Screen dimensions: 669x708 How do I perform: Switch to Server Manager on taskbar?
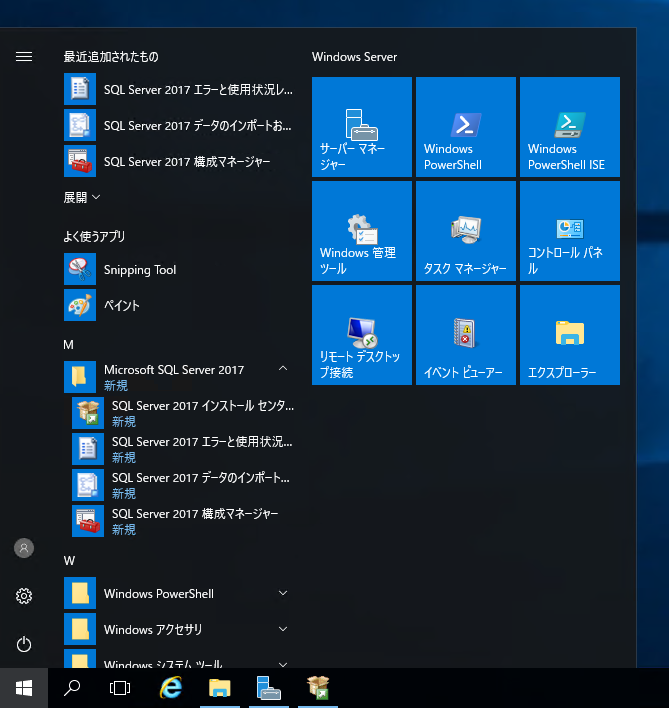(x=269, y=688)
